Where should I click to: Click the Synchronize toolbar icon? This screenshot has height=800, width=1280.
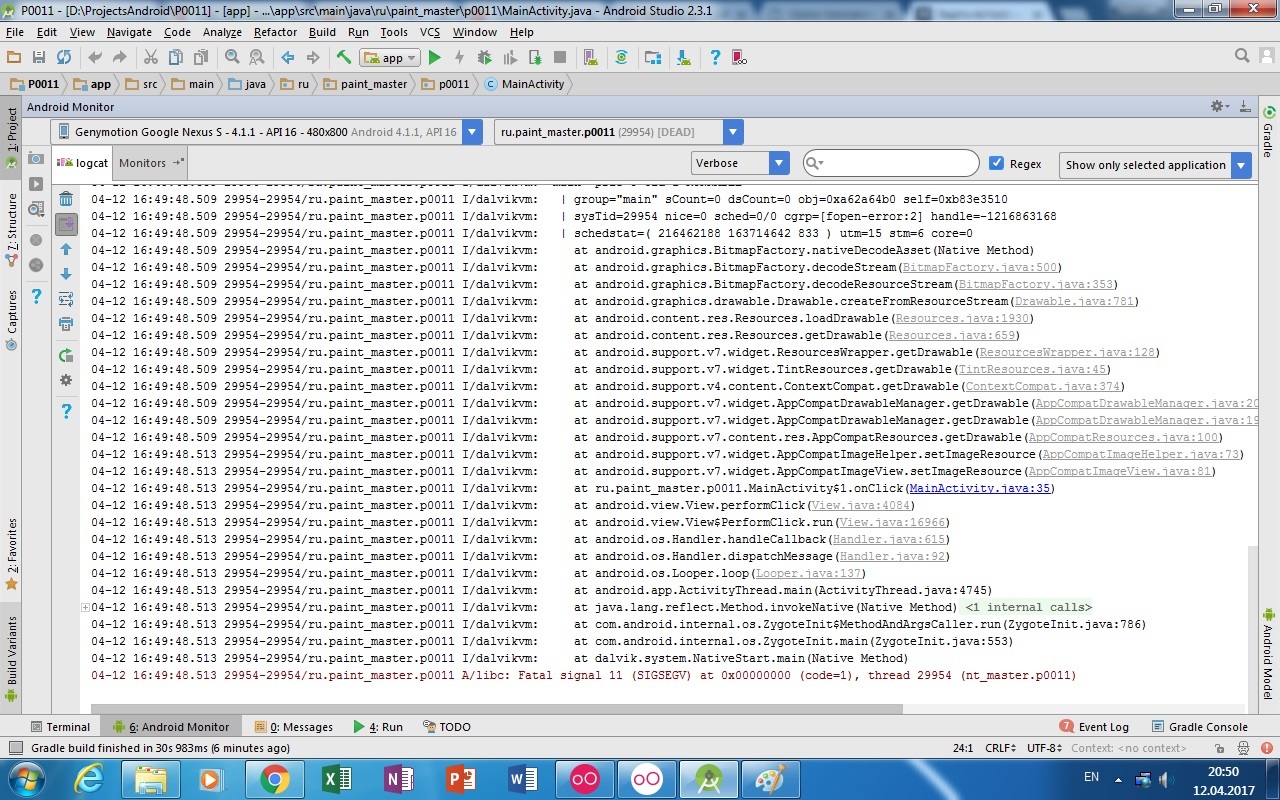[64, 58]
